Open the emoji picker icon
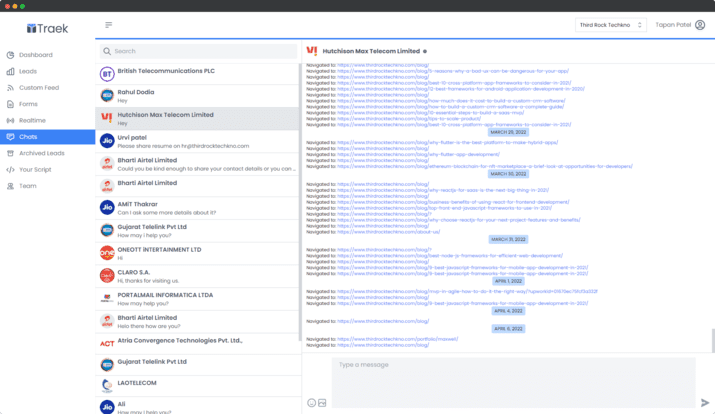 pos(311,403)
